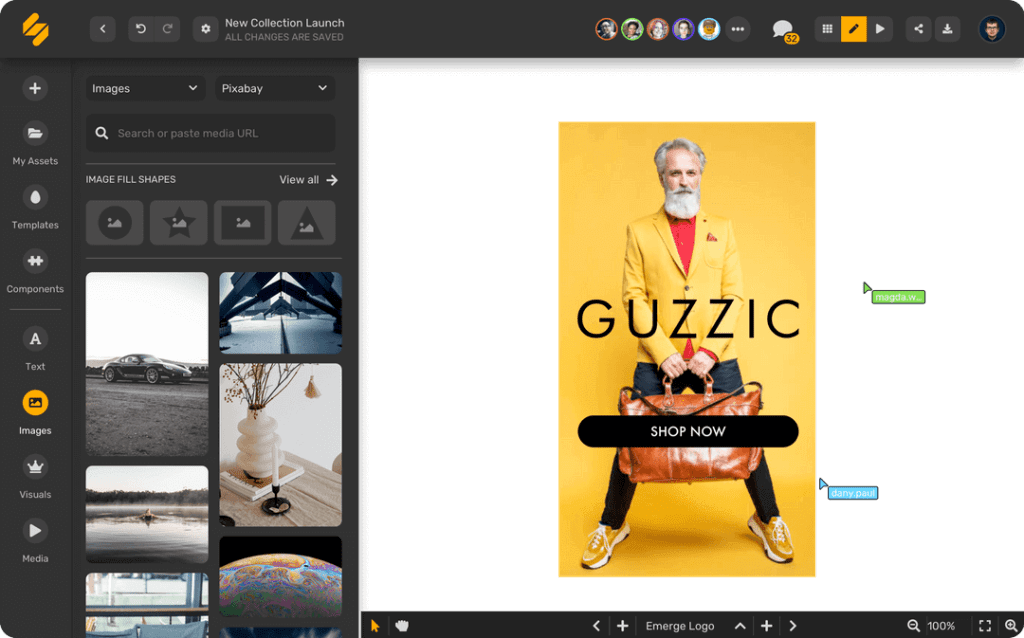Open the Pixabay source dropdown
The height and width of the screenshot is (638, 1024).
(x=275, y=88)
